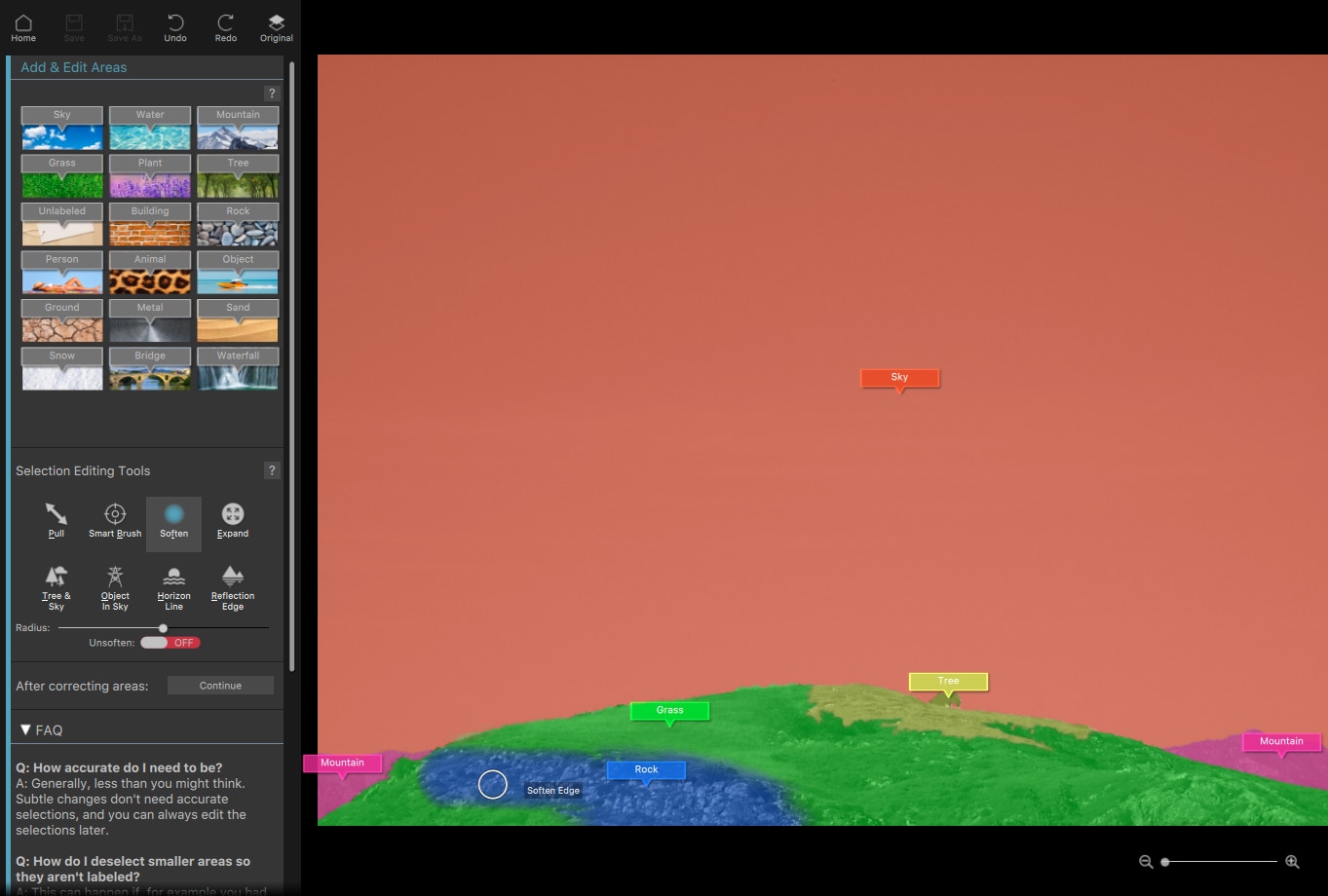Select the Water area thumbnail
The height and width of the screenshot is (896, 1328).
coord(150,129)
